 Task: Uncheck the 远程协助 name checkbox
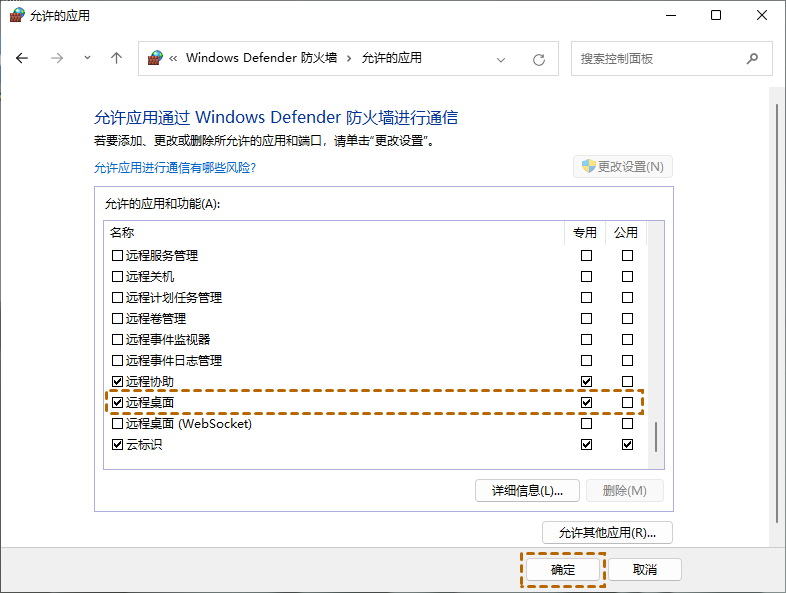coord(117,382)
